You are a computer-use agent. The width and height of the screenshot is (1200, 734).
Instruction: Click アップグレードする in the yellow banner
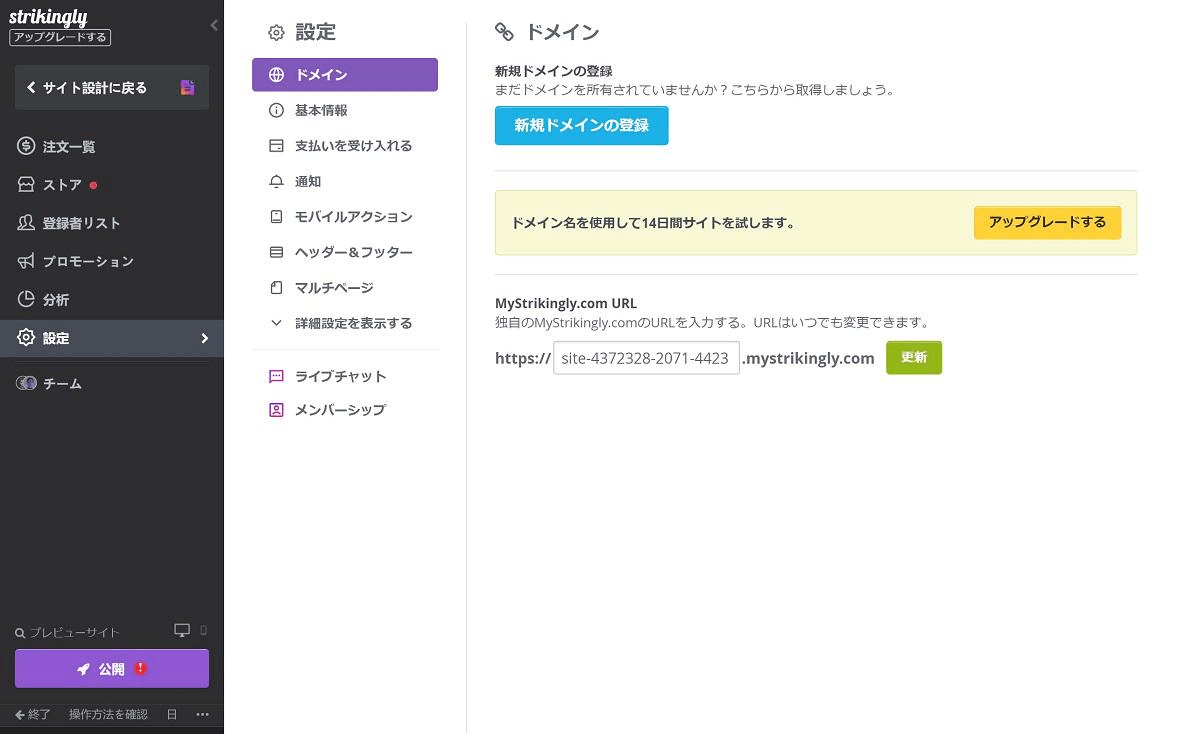(1047, 222)
